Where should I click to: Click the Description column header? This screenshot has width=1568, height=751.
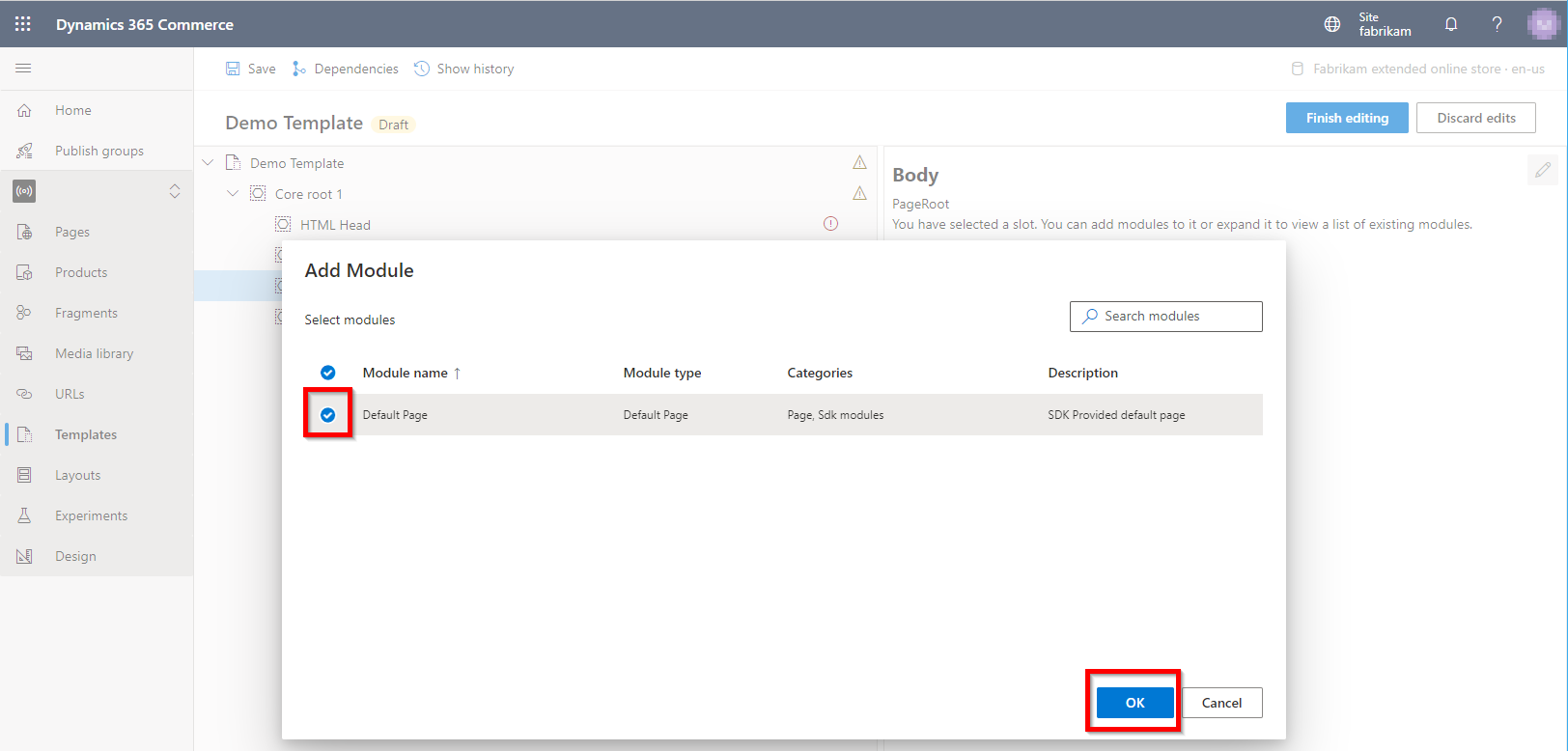pos(1083,373)
